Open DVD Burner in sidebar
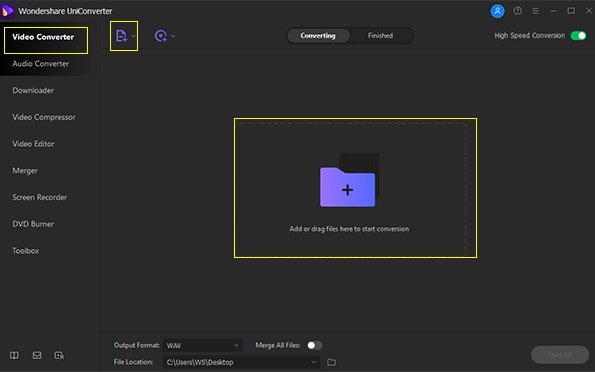 33,224
